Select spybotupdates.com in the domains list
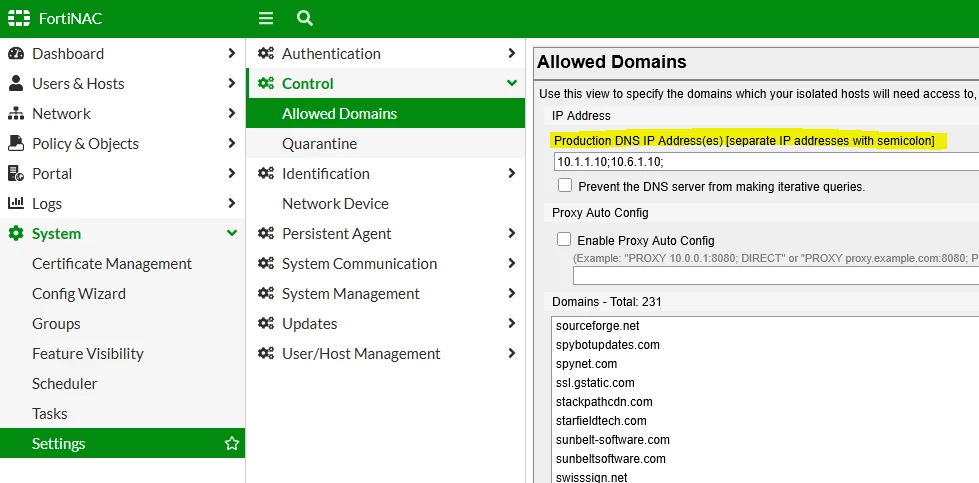Screen dimensions: 979x483 pos(608,344)
